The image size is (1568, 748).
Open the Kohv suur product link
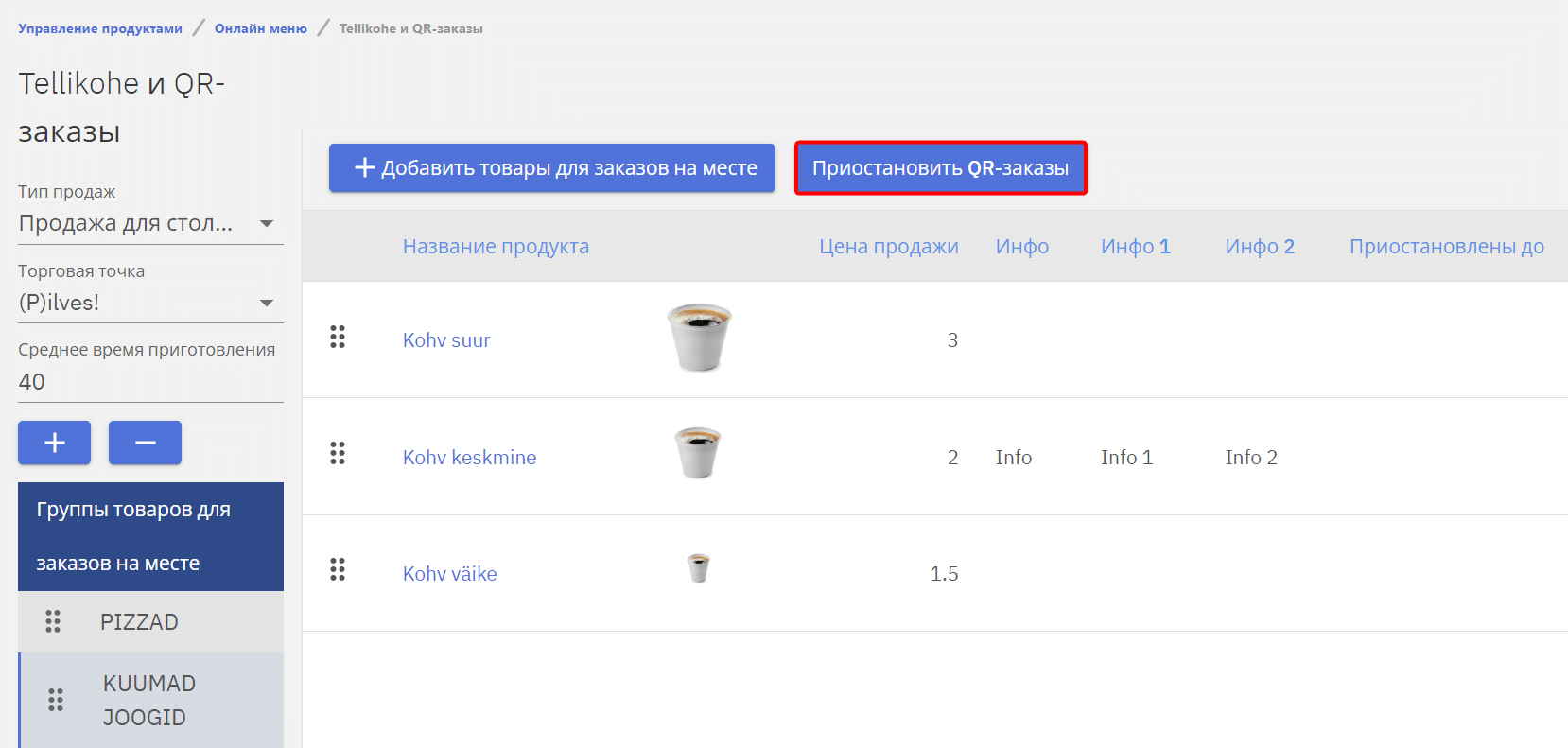click(446, 340)
